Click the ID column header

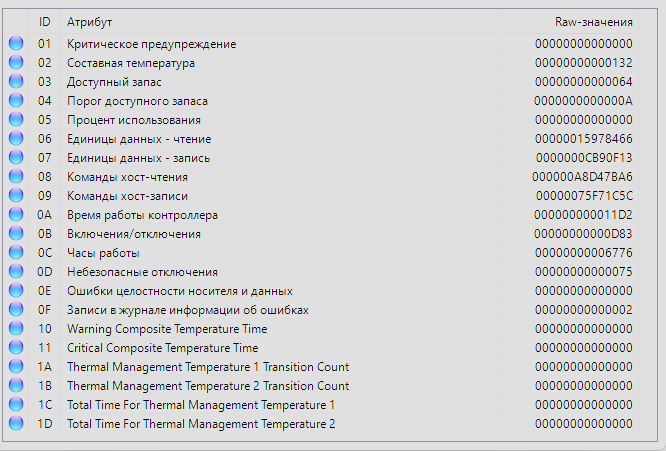[x=45, y=22]
